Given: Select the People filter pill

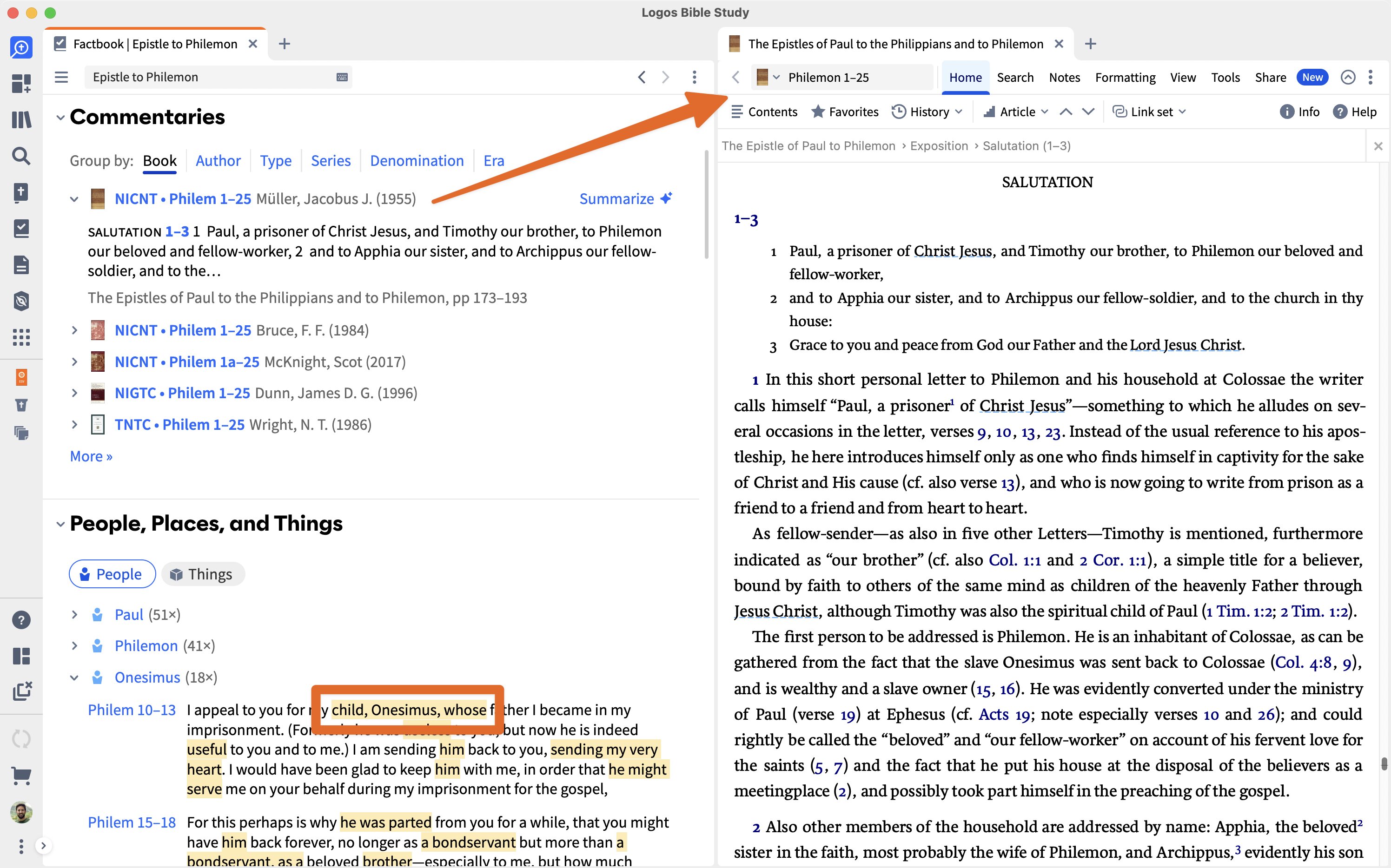Looking at the screenshot, I should [x=112, y=574].
